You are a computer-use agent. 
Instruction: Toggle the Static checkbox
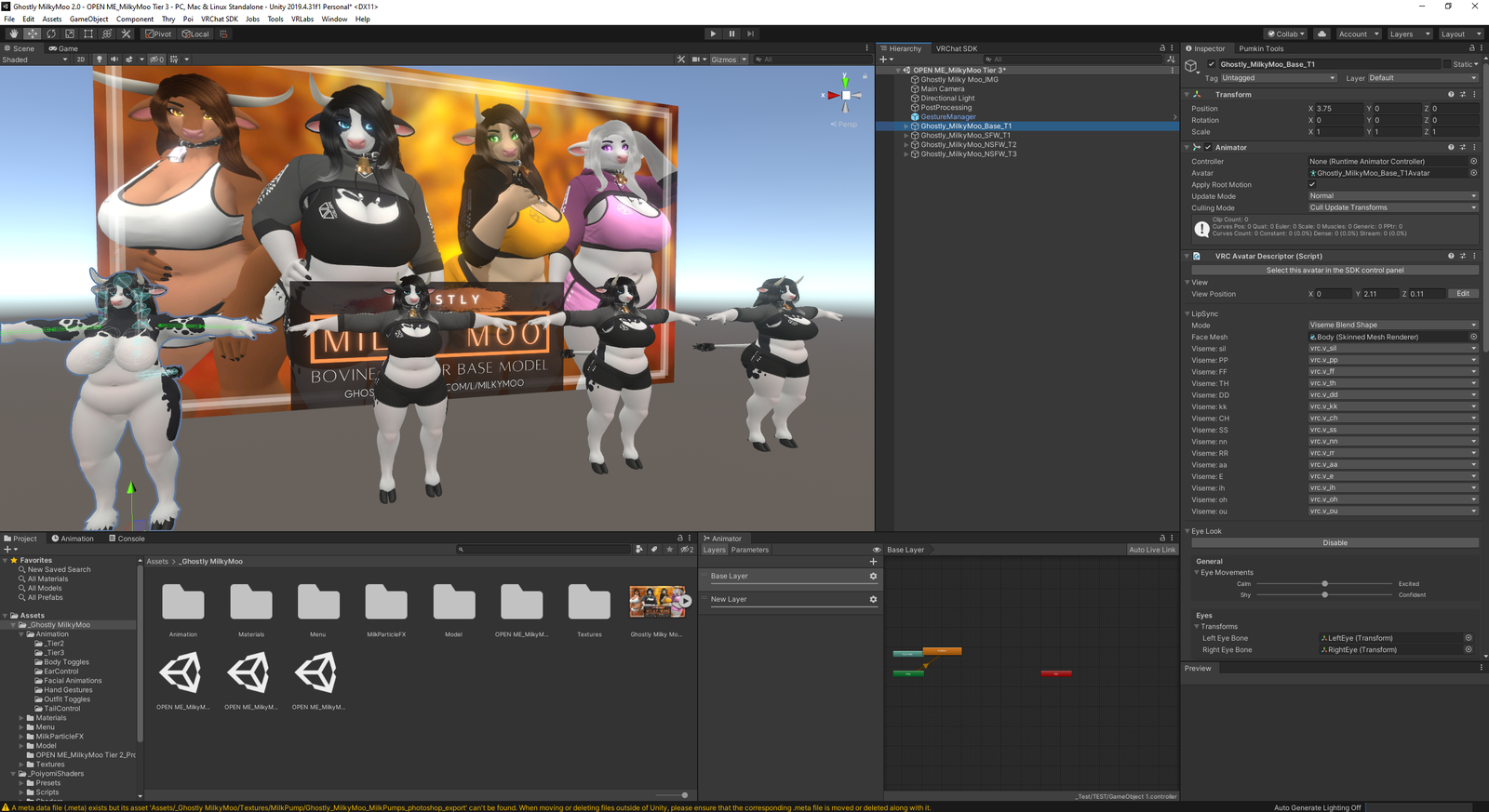coord(1447,64)
